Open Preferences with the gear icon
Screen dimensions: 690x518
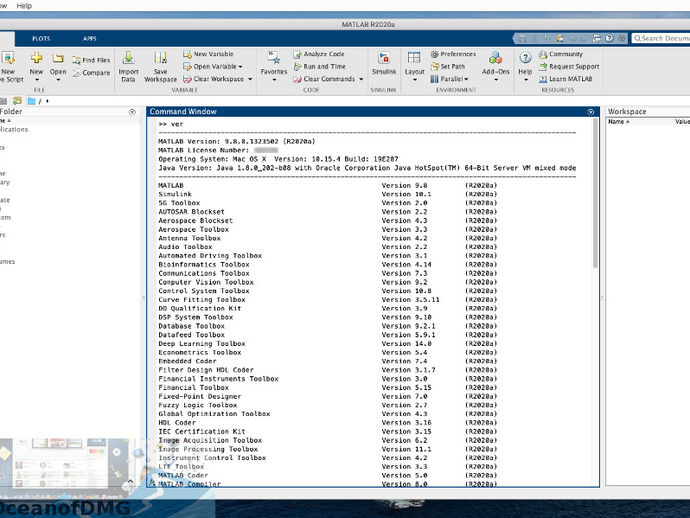453,54
